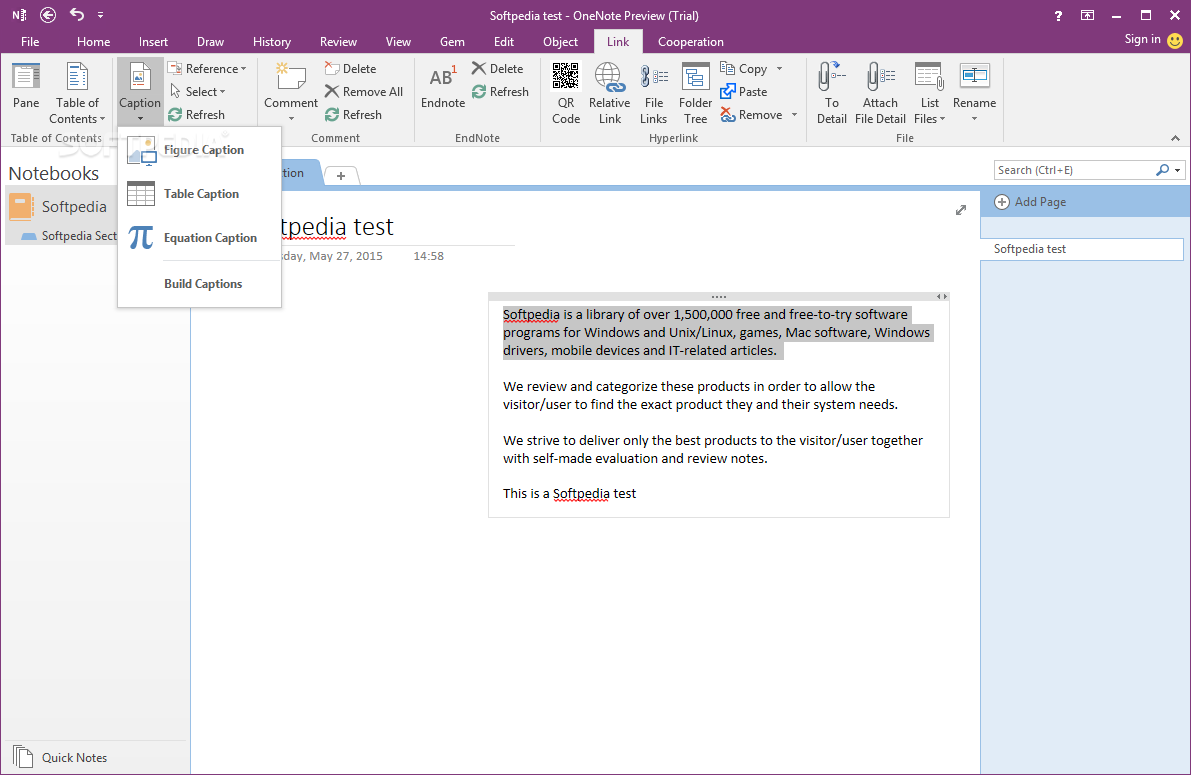Switch to the Home tab
1191x775 pixels.
tap(93, 42)
